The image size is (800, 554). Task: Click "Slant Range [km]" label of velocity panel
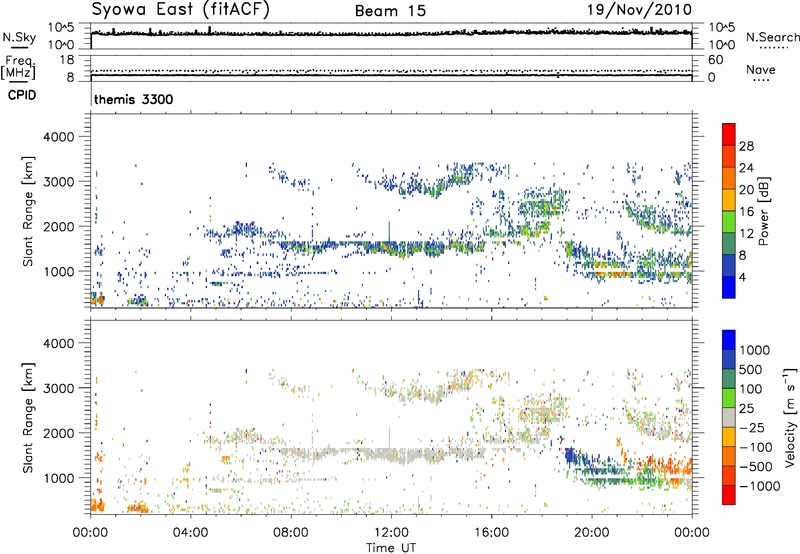(x=28, y=417)
